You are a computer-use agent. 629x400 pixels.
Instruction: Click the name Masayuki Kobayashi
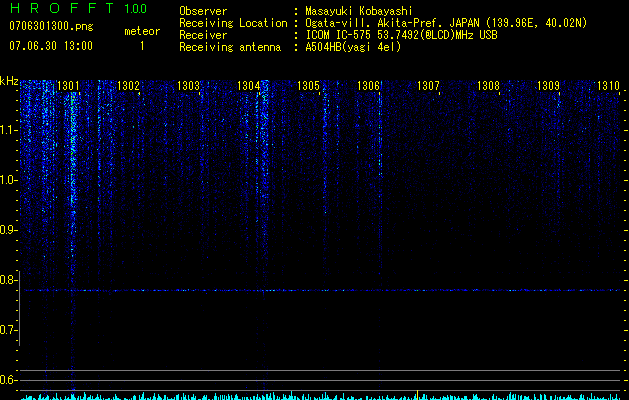pyautogui.click(x=359, y=11)
